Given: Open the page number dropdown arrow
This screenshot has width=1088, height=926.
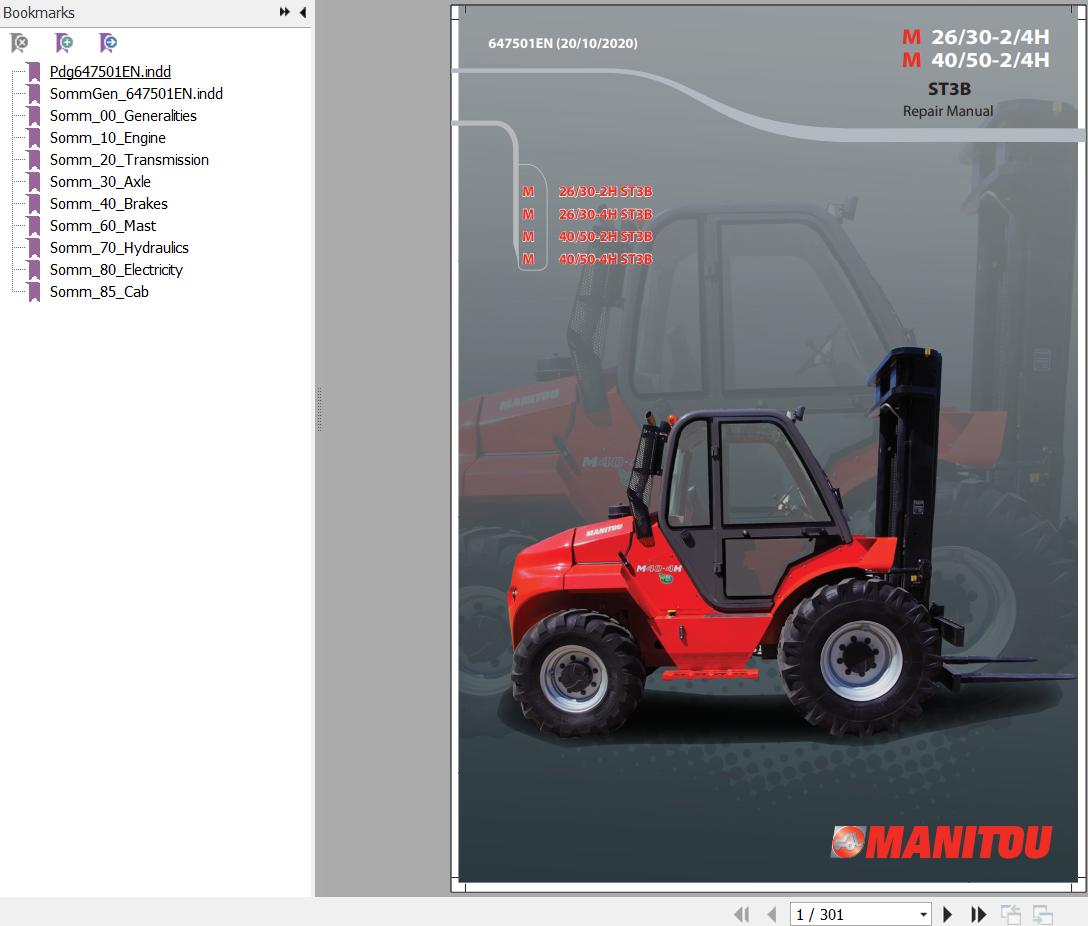Looking at the screenshot, I should click(x=923, y=915).
